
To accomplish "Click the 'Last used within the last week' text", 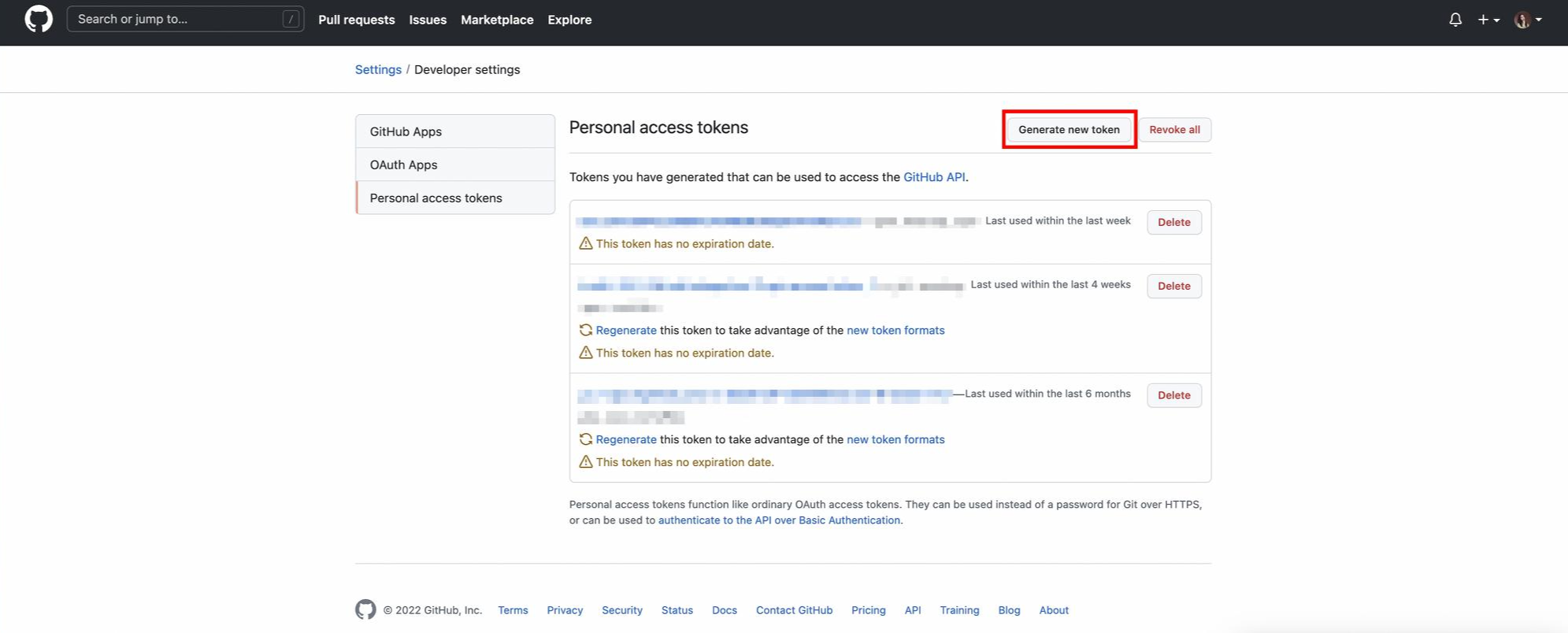I will point(1058,220).
